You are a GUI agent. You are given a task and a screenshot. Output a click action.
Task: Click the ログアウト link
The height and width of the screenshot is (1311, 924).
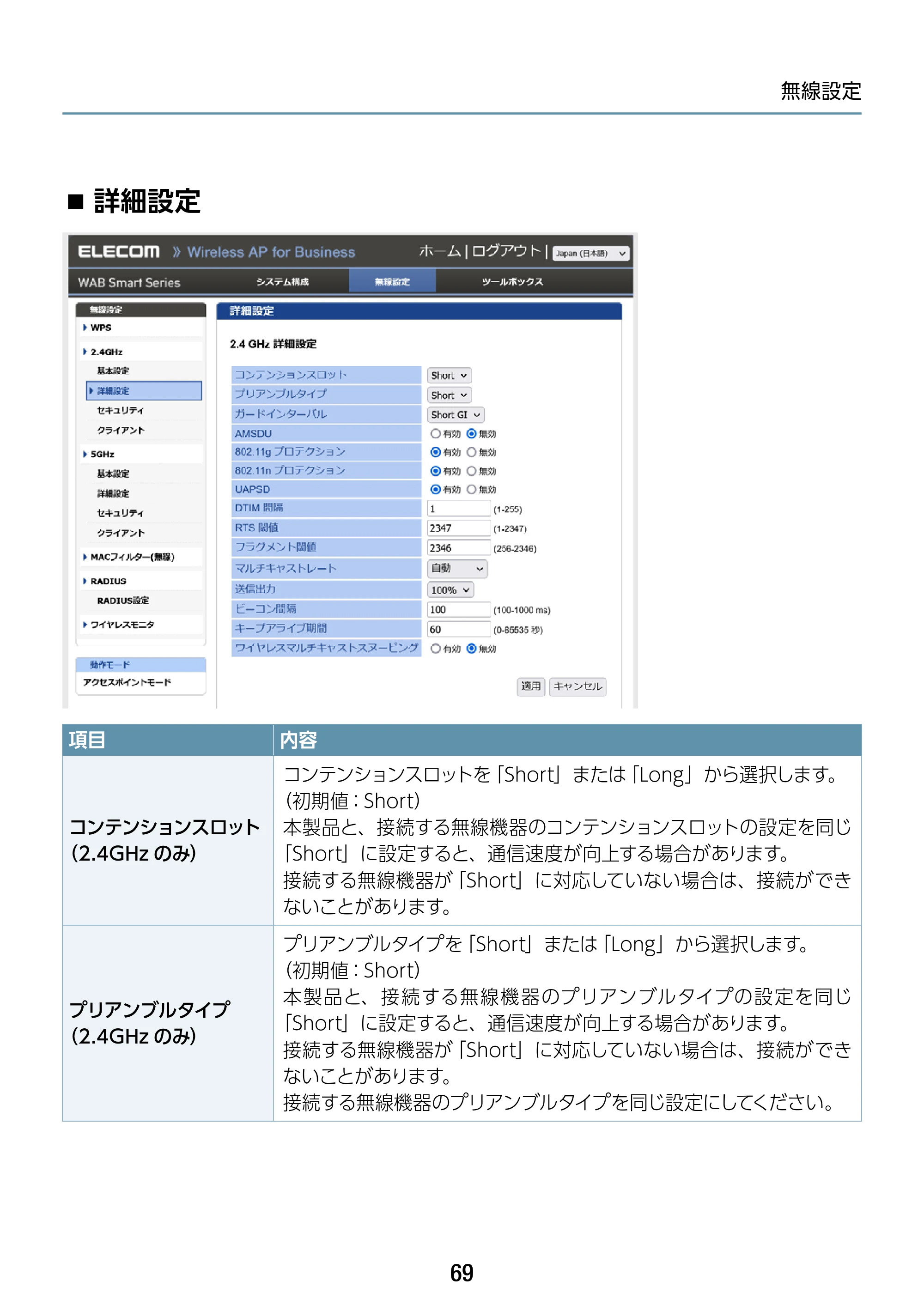(x=506, y=251)
